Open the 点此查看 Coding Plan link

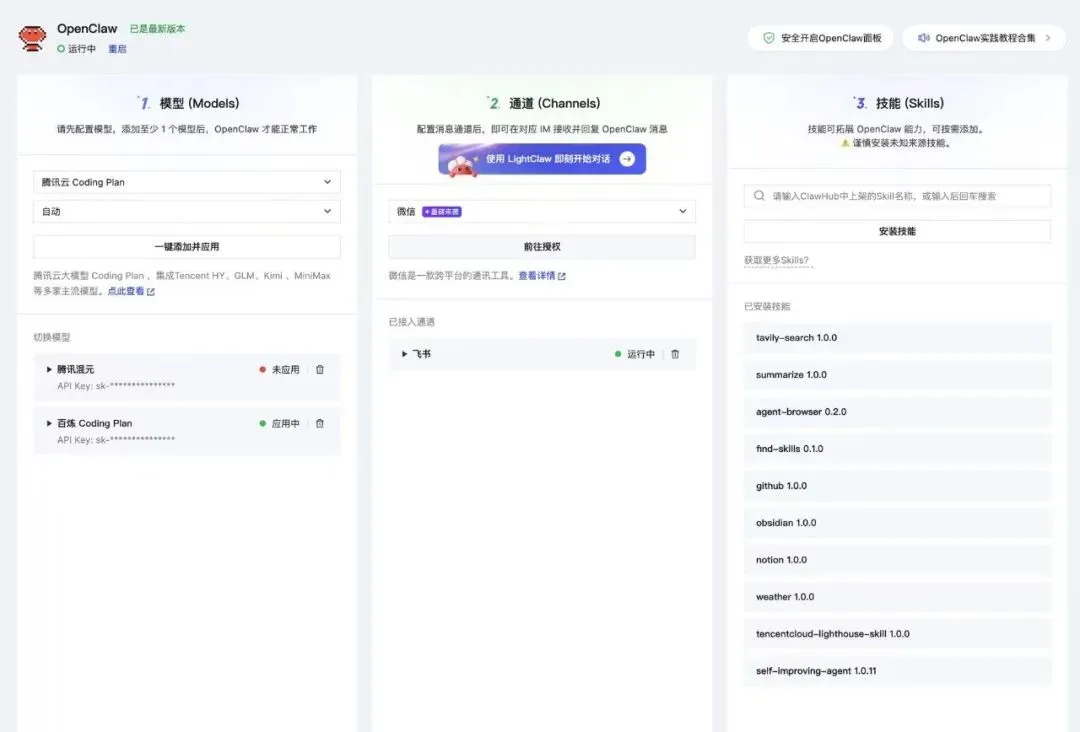click(131, 291)
